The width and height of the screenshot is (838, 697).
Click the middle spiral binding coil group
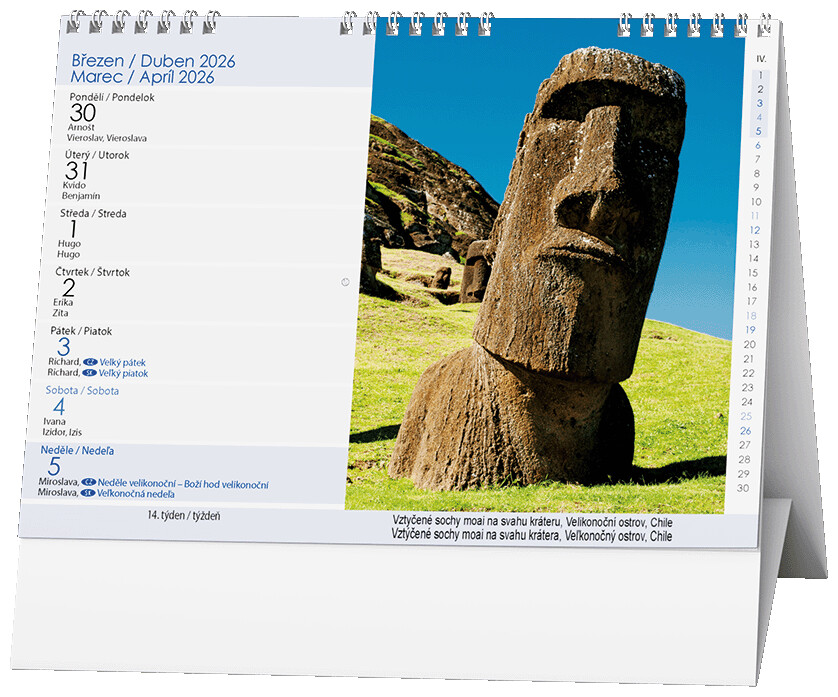click(416, 20)
